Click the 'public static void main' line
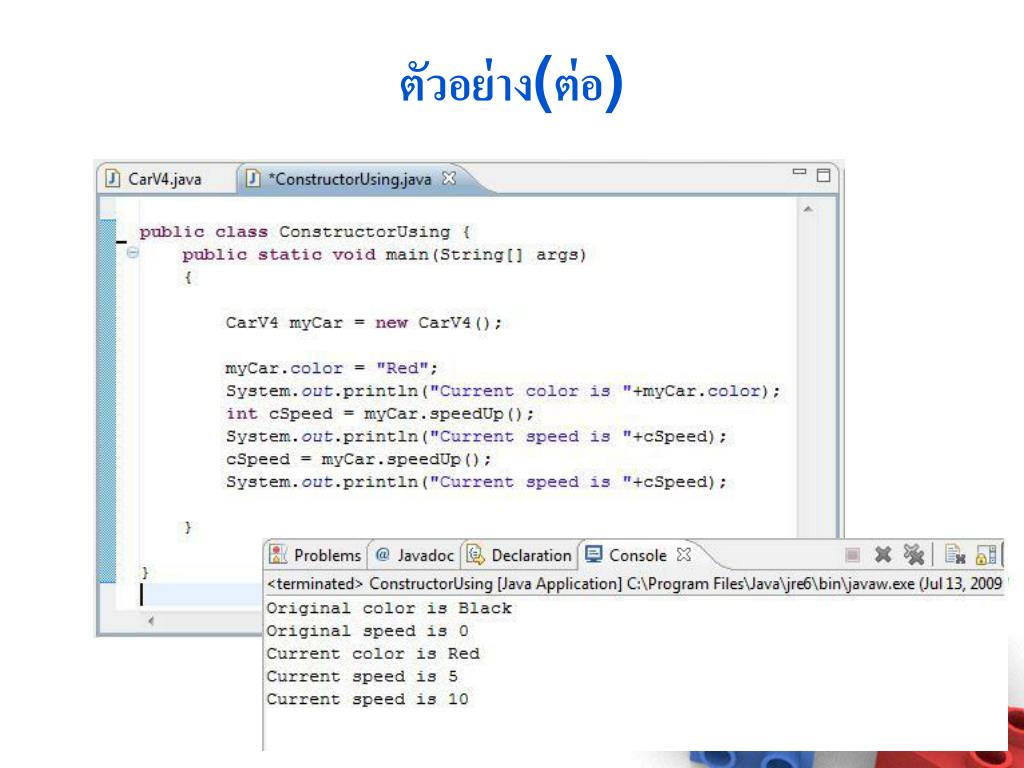Screen dimensions: 1024x768 click(x=384, y=255)
